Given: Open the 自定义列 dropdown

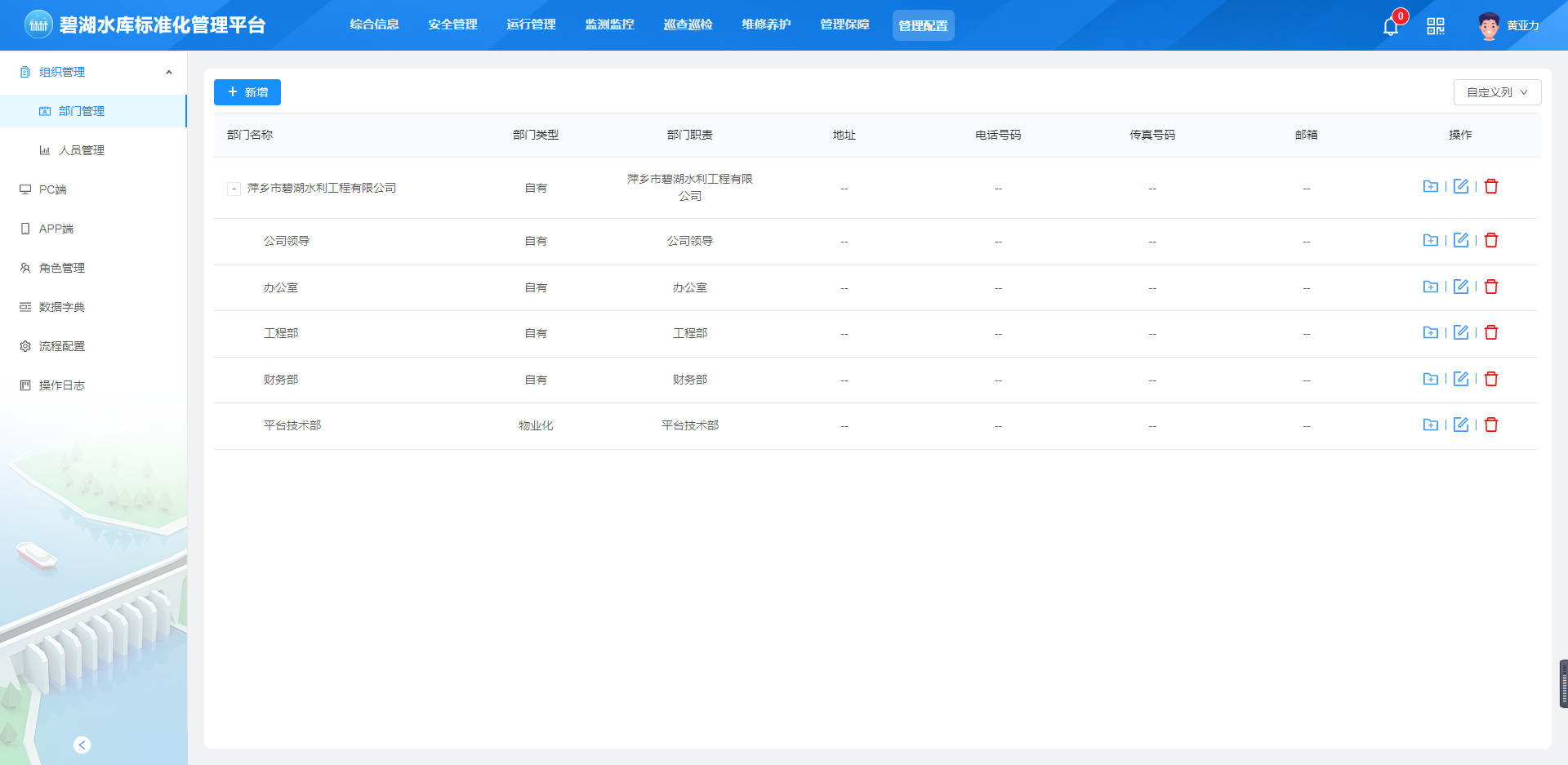Looking at the screenshot, I should point(1497,92).
